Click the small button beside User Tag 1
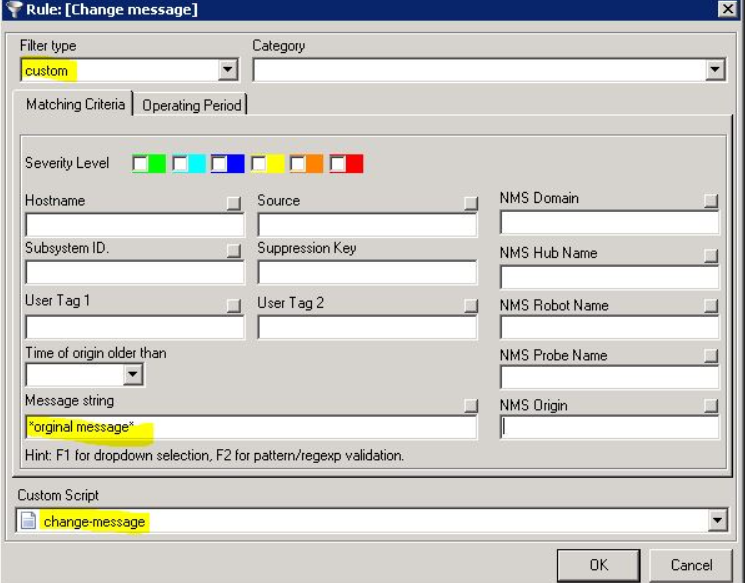Screen dimensions: 745x583 (234, 305)
